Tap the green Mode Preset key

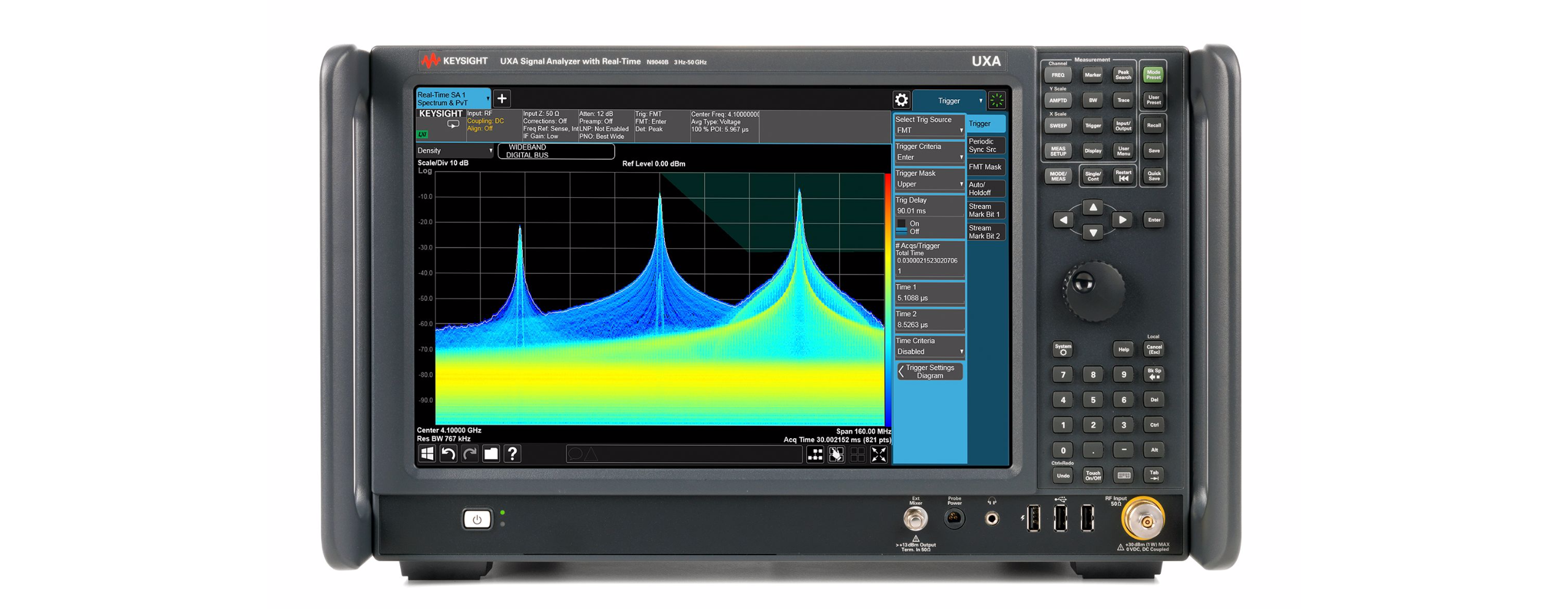[x=1153, y=75]
